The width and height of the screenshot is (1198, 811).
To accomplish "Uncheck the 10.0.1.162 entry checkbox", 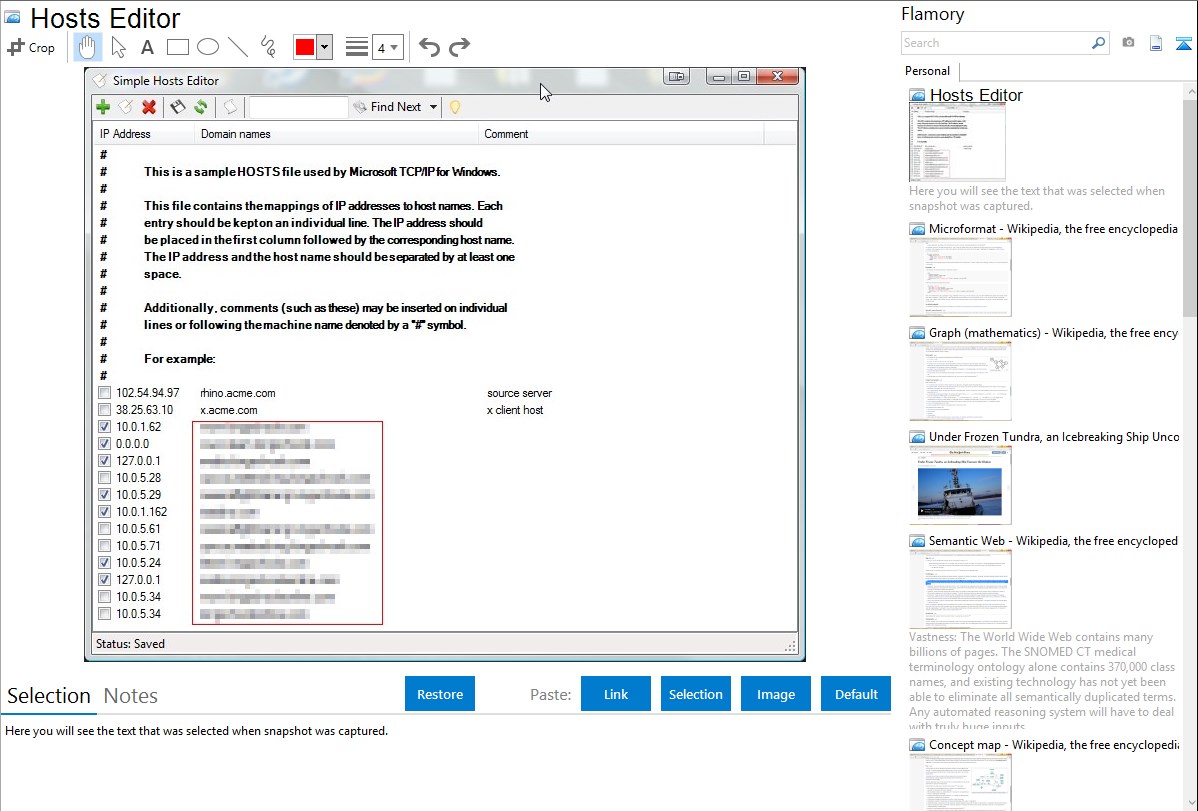I will coord(105,511).
